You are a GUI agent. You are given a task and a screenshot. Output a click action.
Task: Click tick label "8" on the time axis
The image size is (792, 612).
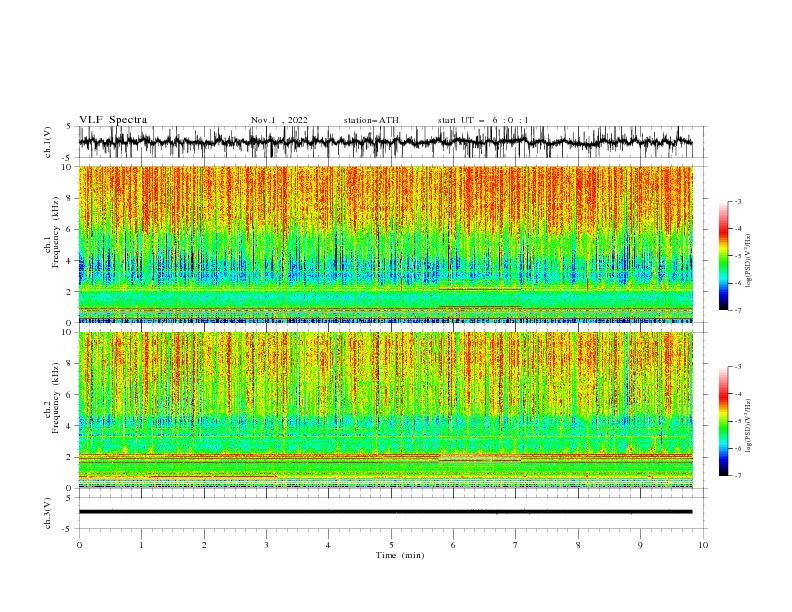pyautogui.click(x=578, y=545)
